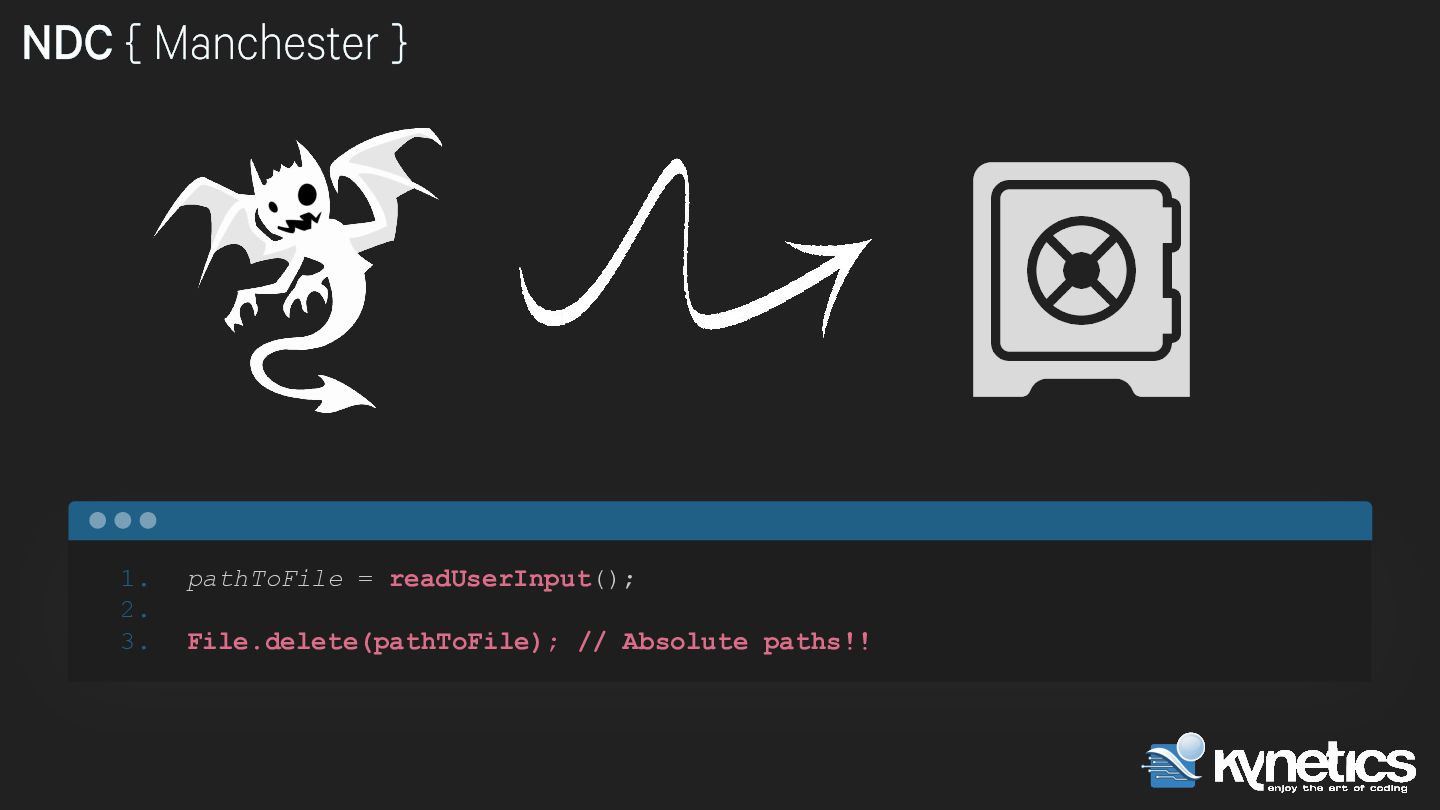
Task: Click line number 2 in code
Action: click(x=134, y=610)
